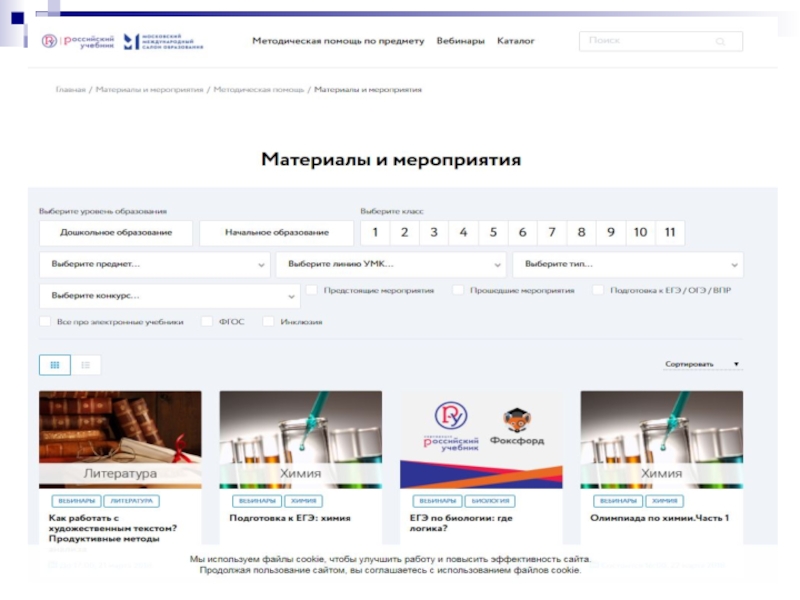Open the Олимпиада по химии card image
Viewport: 800px width, 600px height.
pos(662,440)
